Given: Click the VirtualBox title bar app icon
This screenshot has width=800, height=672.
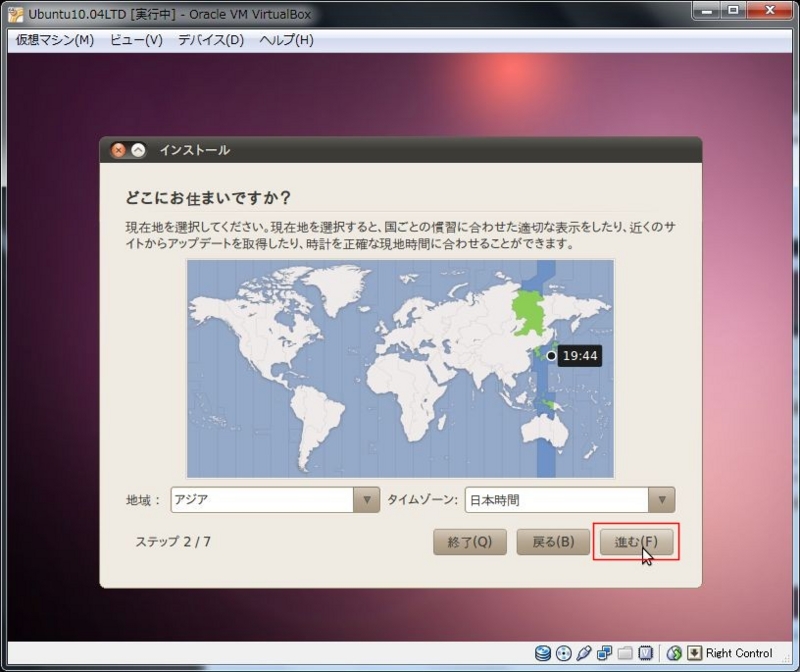Looking at the screenshot, I should 15,14.
